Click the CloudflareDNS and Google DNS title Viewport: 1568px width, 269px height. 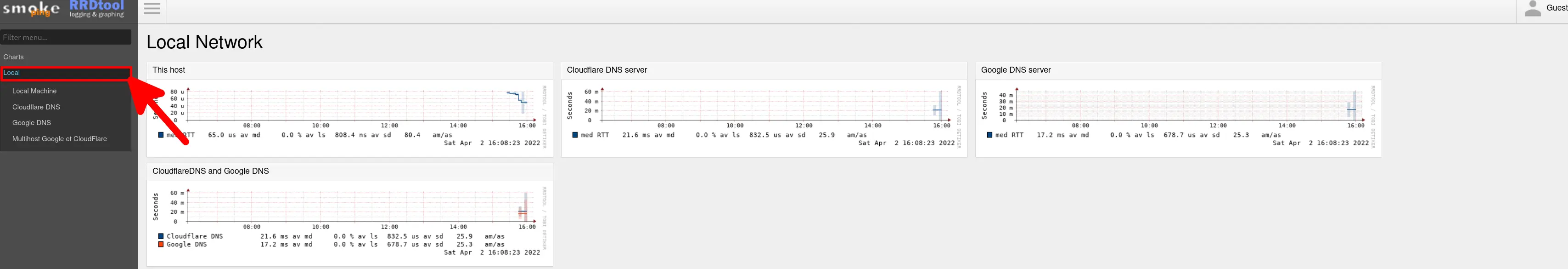(x=211, y=172)
